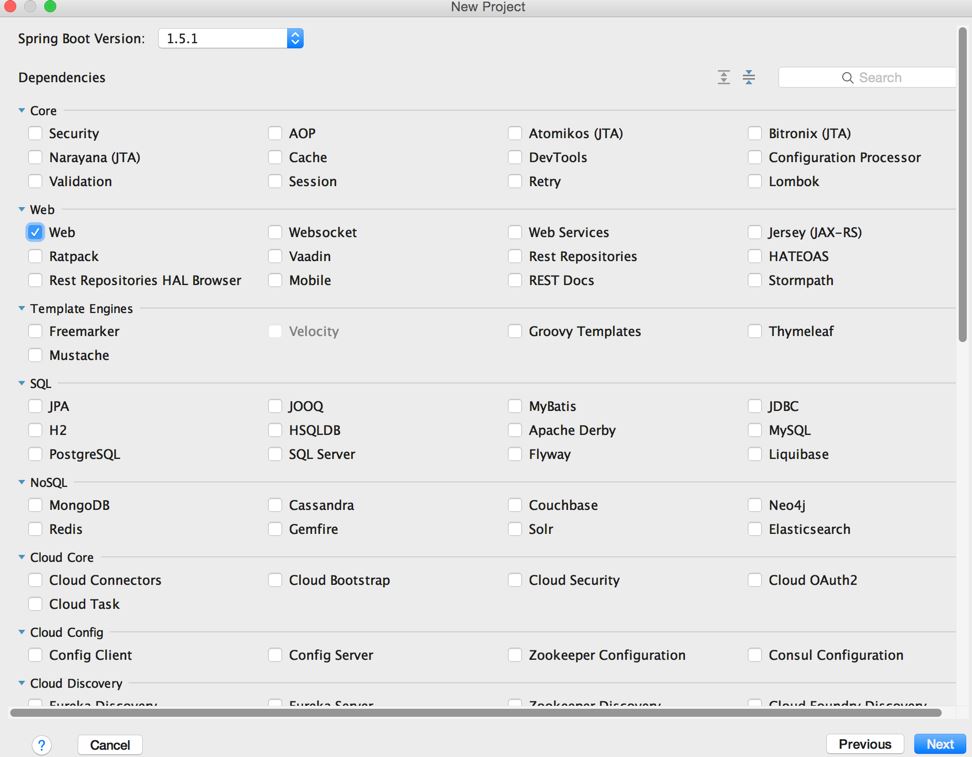Click the search magnifier icon
Viewport: 972px width, 757px height.
click(847, 77)
